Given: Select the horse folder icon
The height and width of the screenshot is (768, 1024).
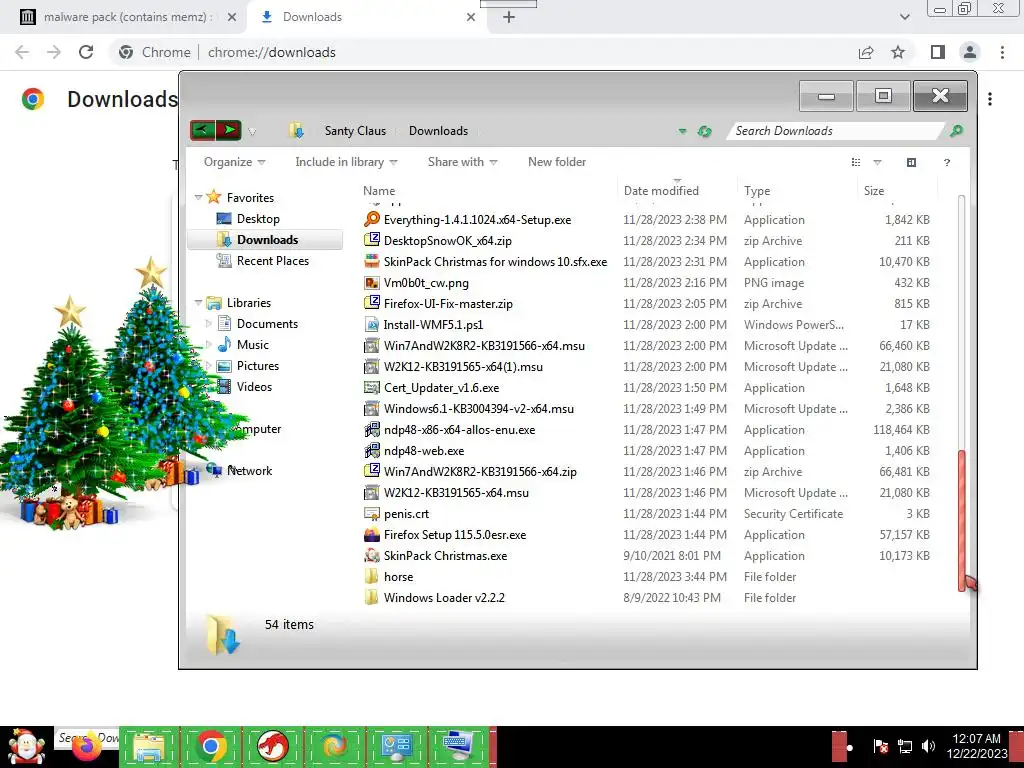Looking at the screenshot, I should pyautogui.click(x=372, y=577).
